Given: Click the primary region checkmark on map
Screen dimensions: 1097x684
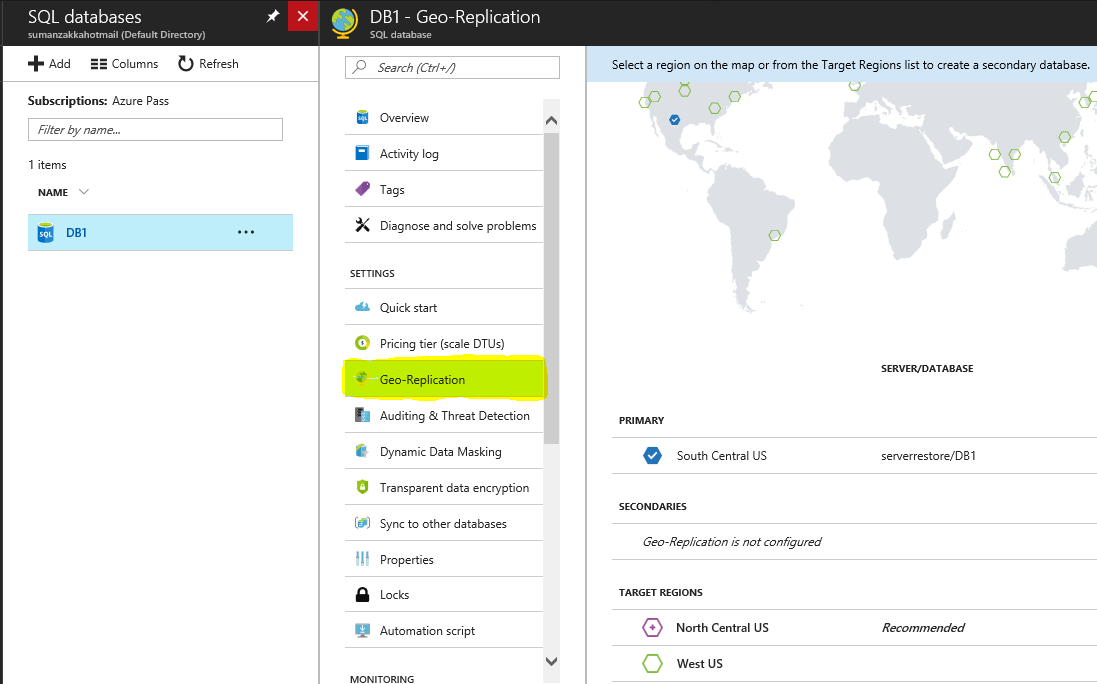Looking at the screenshot, I should point(674,120).
